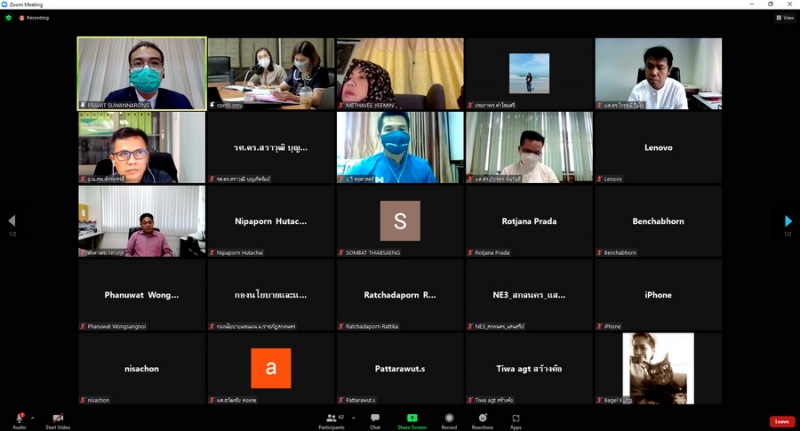Select the SOMBAT THAIBSAENG participant tile
The image size is (800, 431).
coord(400,221)
